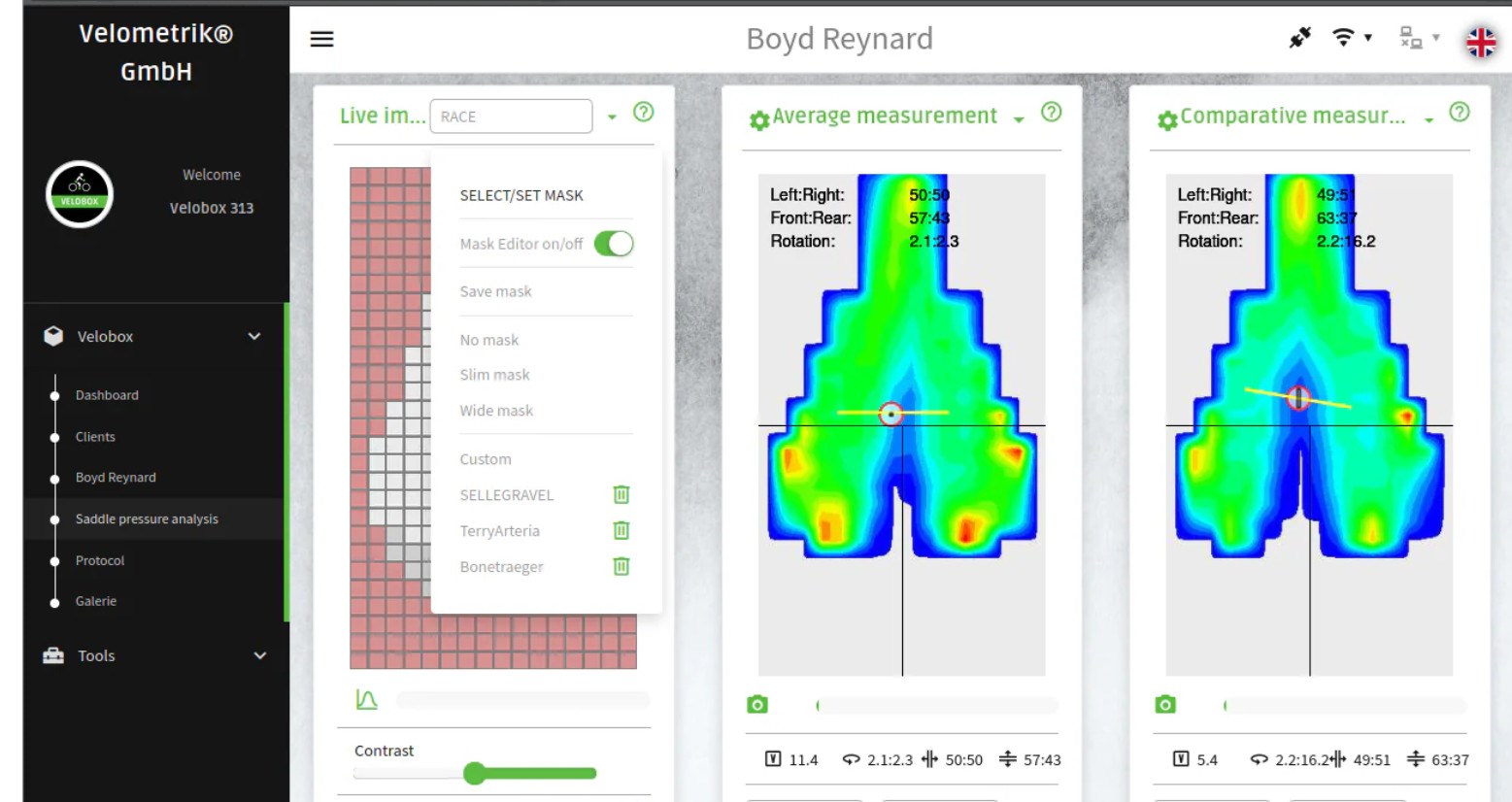Collapse the Velobox sidebar section

[x=254, y=337]
